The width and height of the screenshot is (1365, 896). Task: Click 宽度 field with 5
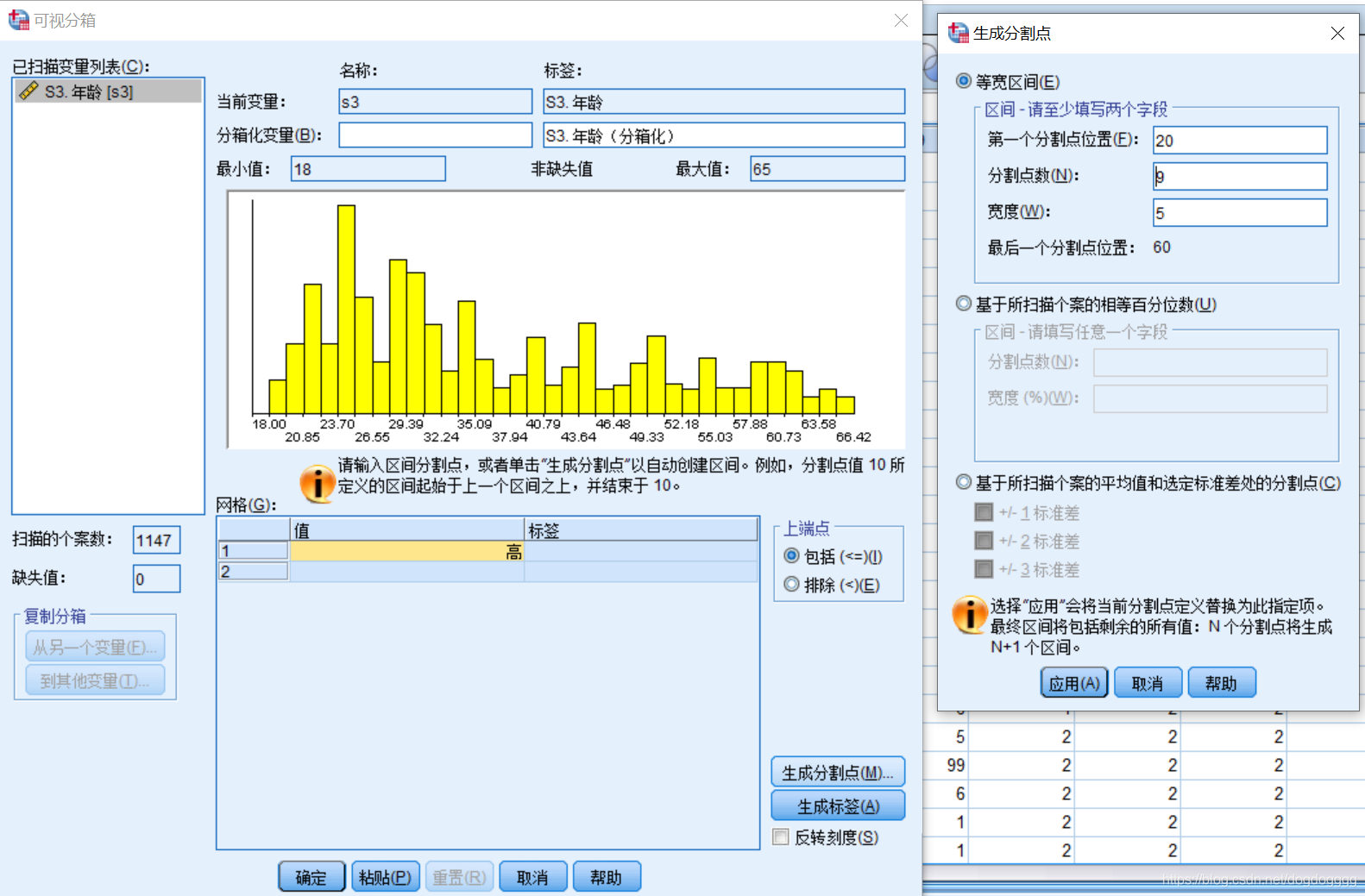click(1240, 212)
